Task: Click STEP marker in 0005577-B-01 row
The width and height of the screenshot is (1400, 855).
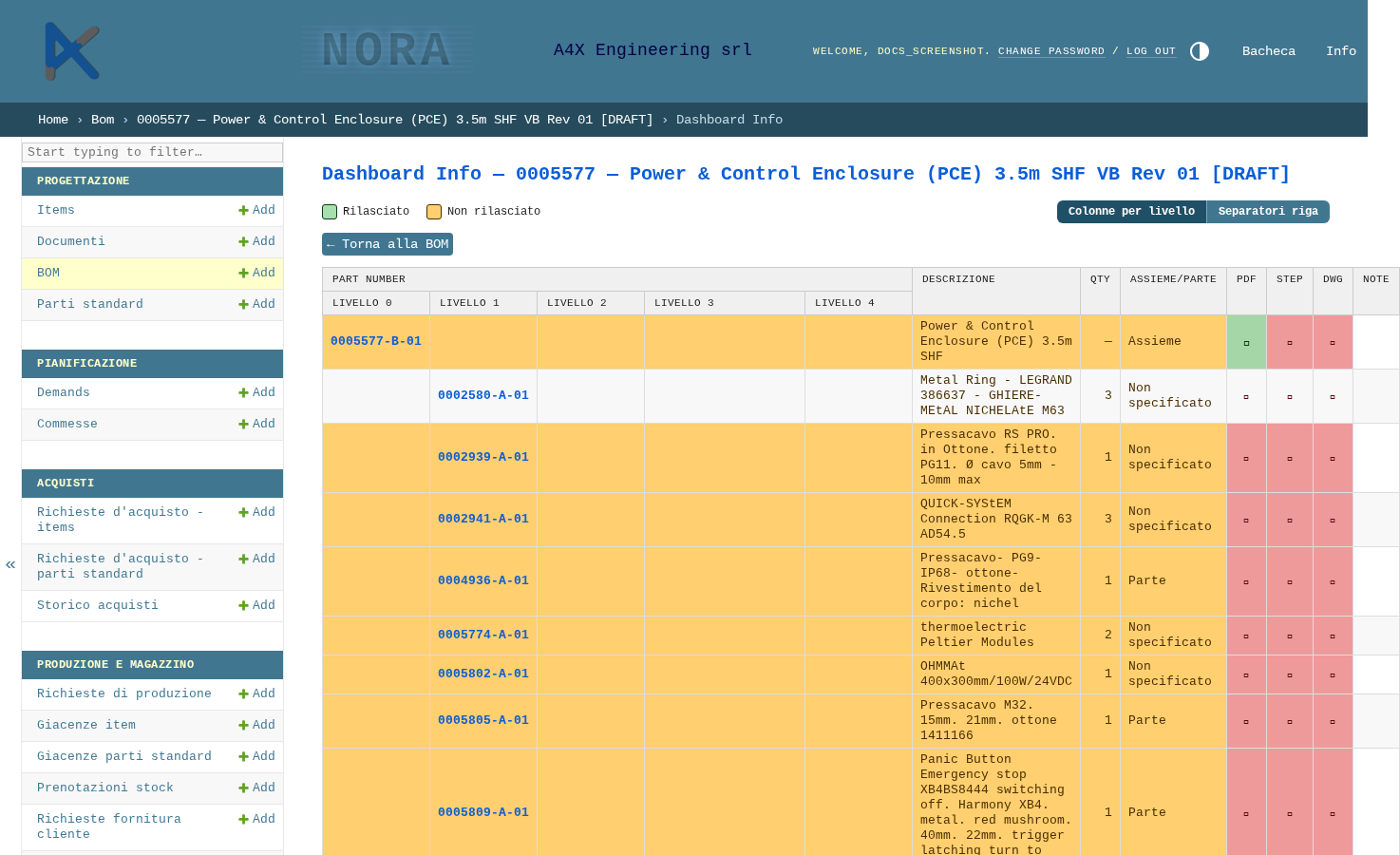Action: 1290,343
